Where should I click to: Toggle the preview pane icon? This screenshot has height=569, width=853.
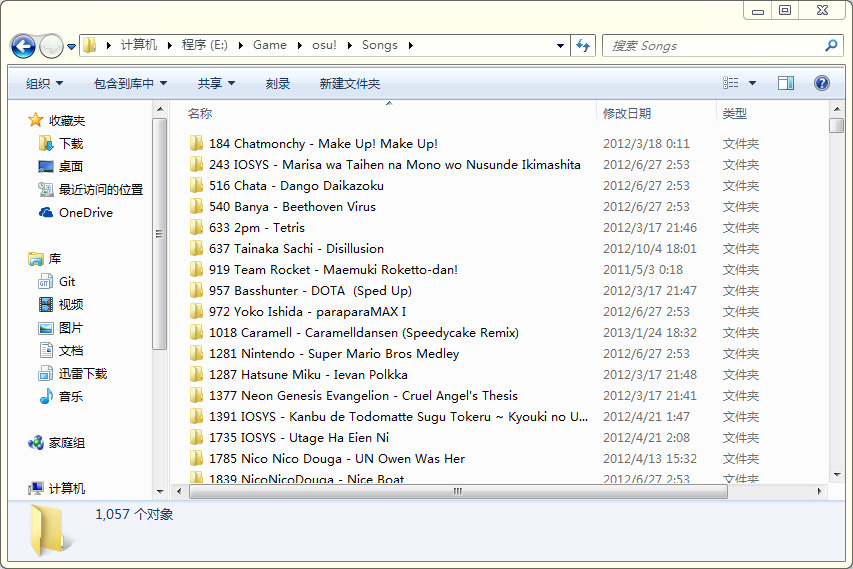786,83
